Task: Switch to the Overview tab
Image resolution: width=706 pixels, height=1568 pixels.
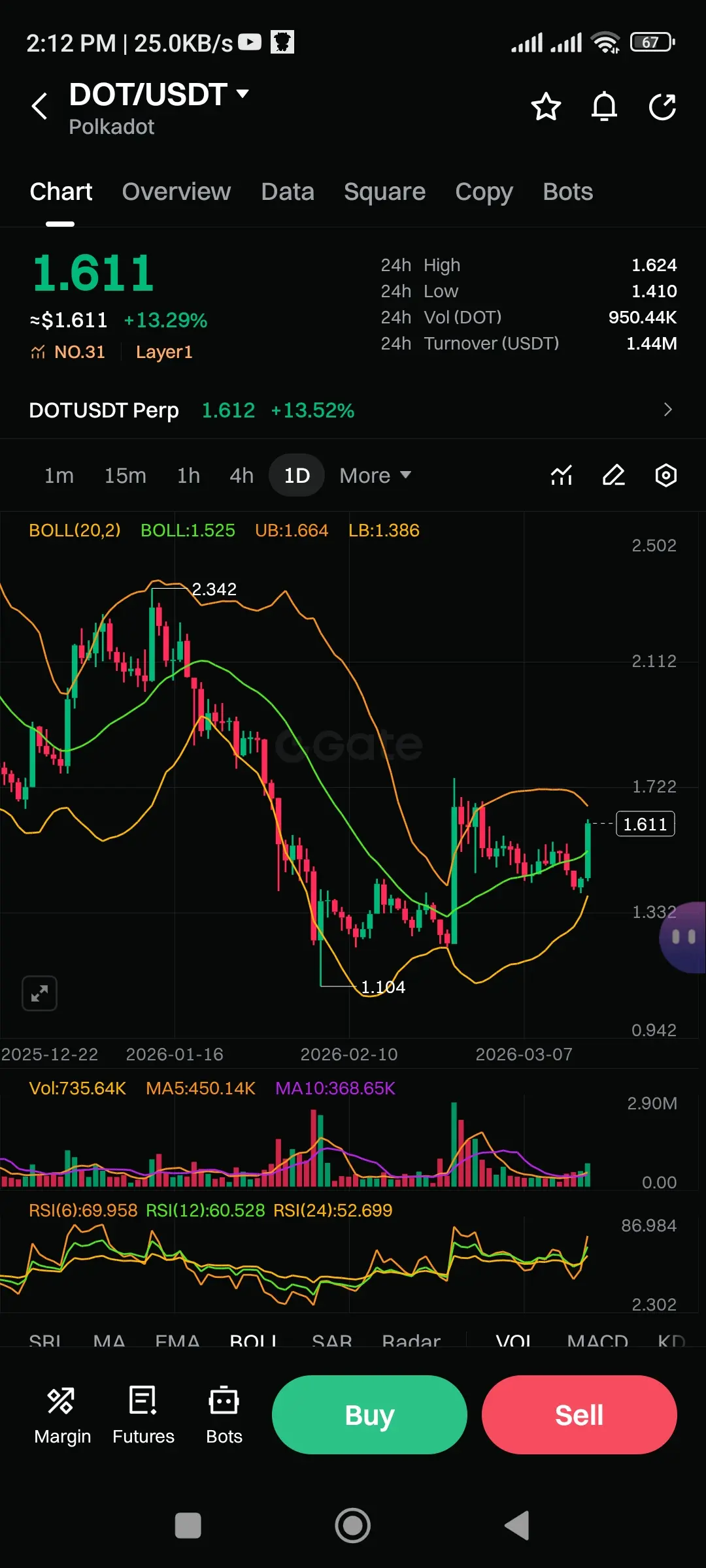Action: (x=176, y=192)
